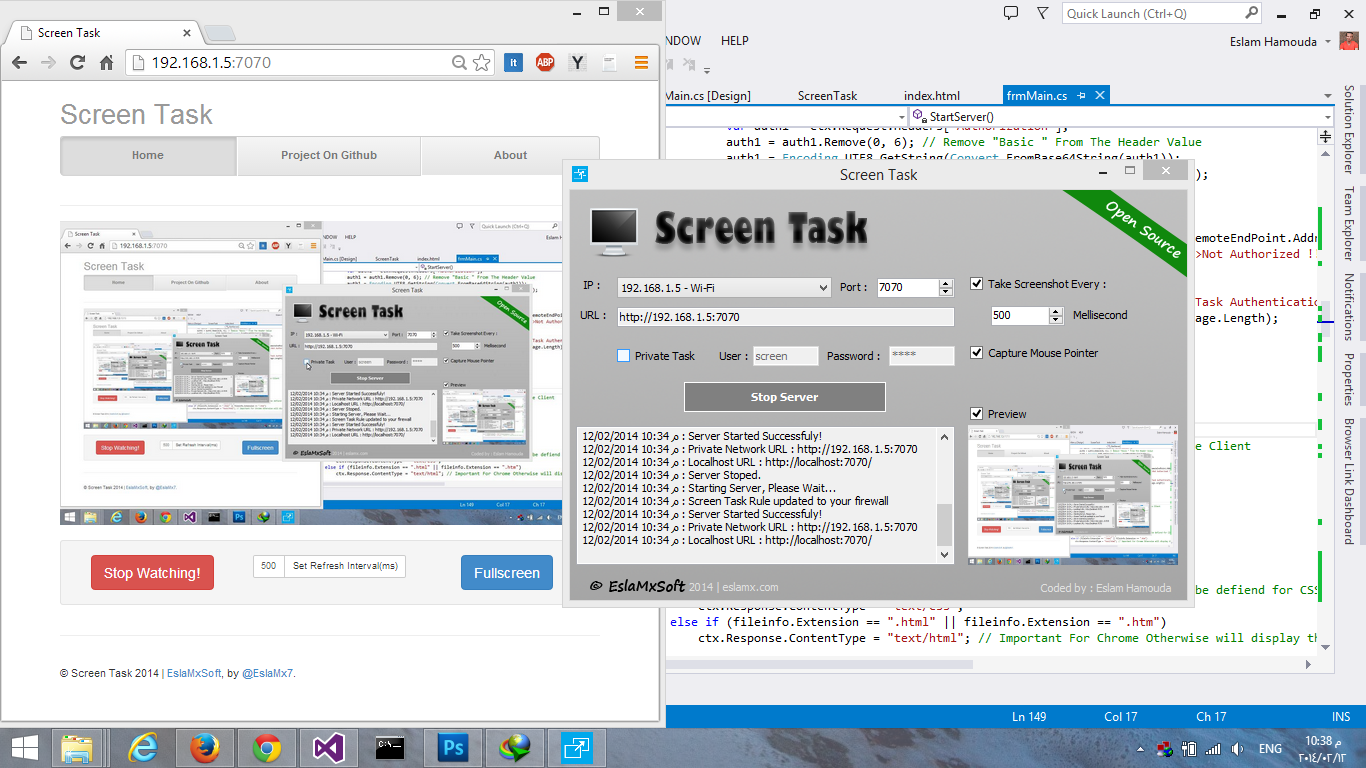Click the bookmark star in the address bar
This screenshot has width=1366, height=768.
tap(481, 62)
